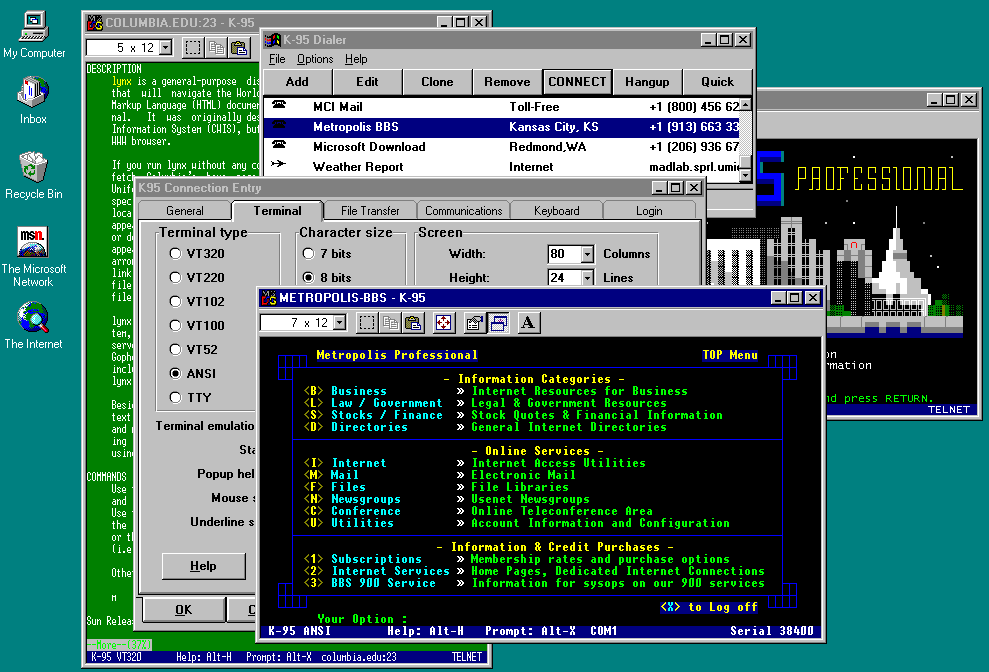Click the Mark selection icon in METROPOLIS-BBS toolbar
This screenshot has height=672, width=989.
coord(367,322)
